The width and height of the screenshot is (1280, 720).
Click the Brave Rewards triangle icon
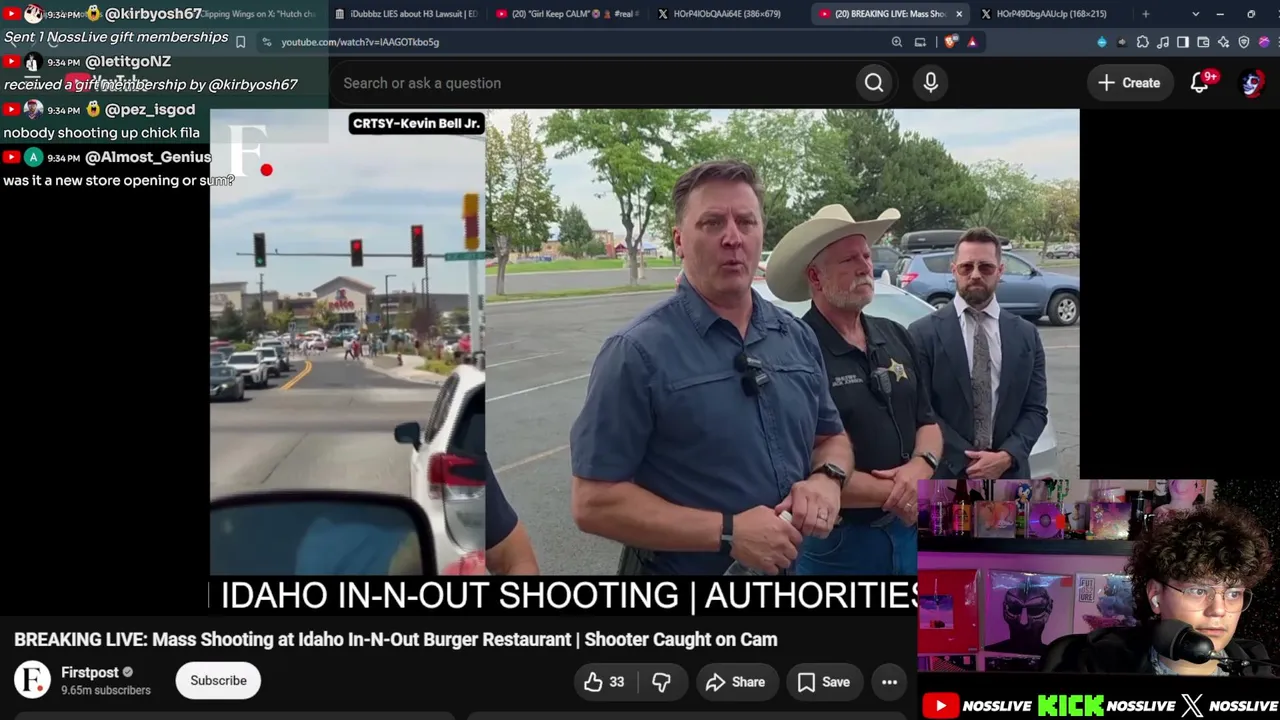[972, 42]
